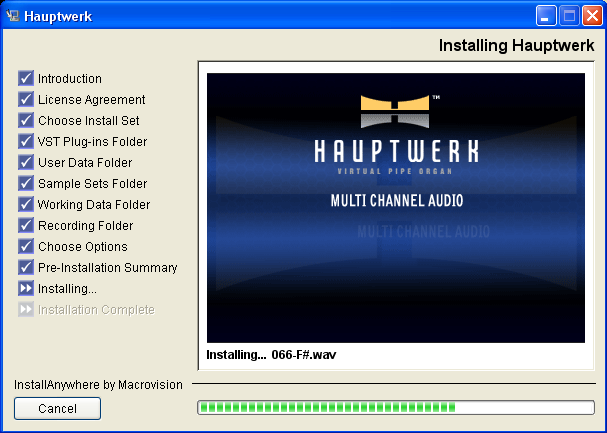This screenshot has height=433, width=607.
Task: Select the Installing... step label
Action: click(x=67, y=289)
